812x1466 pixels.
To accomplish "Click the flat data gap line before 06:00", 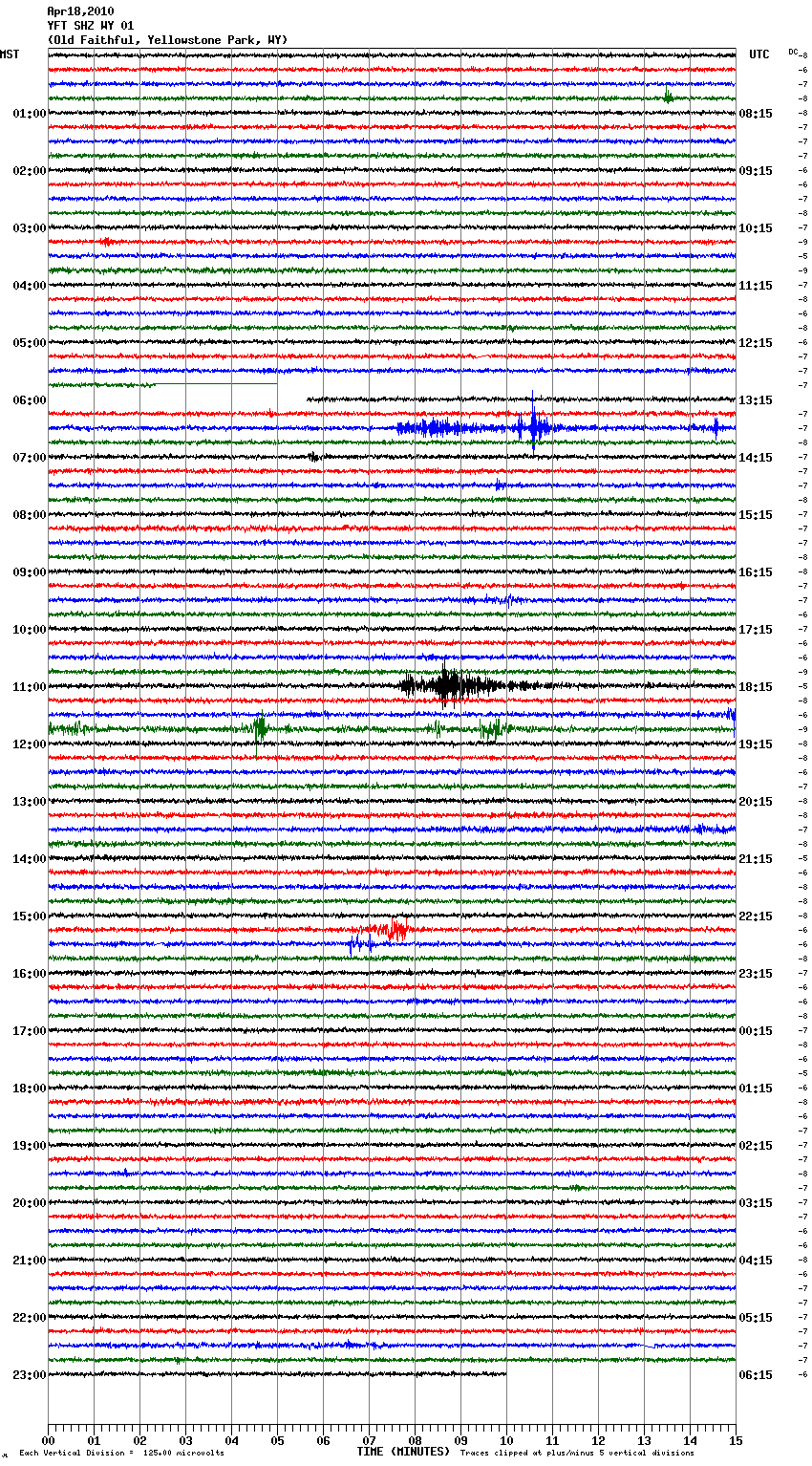I will [x=216, y=383].
